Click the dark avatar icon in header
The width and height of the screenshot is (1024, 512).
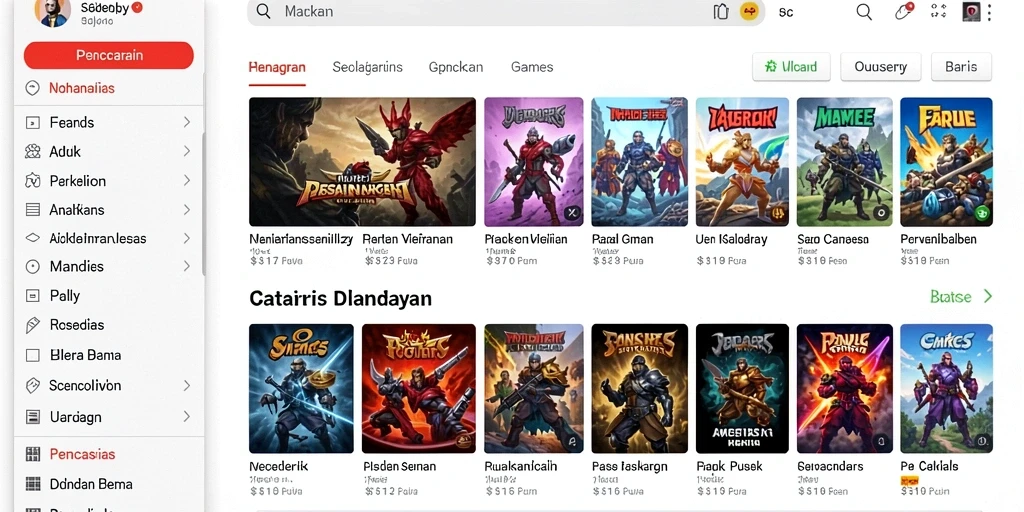pyautogui.click(x=971, y=12)
